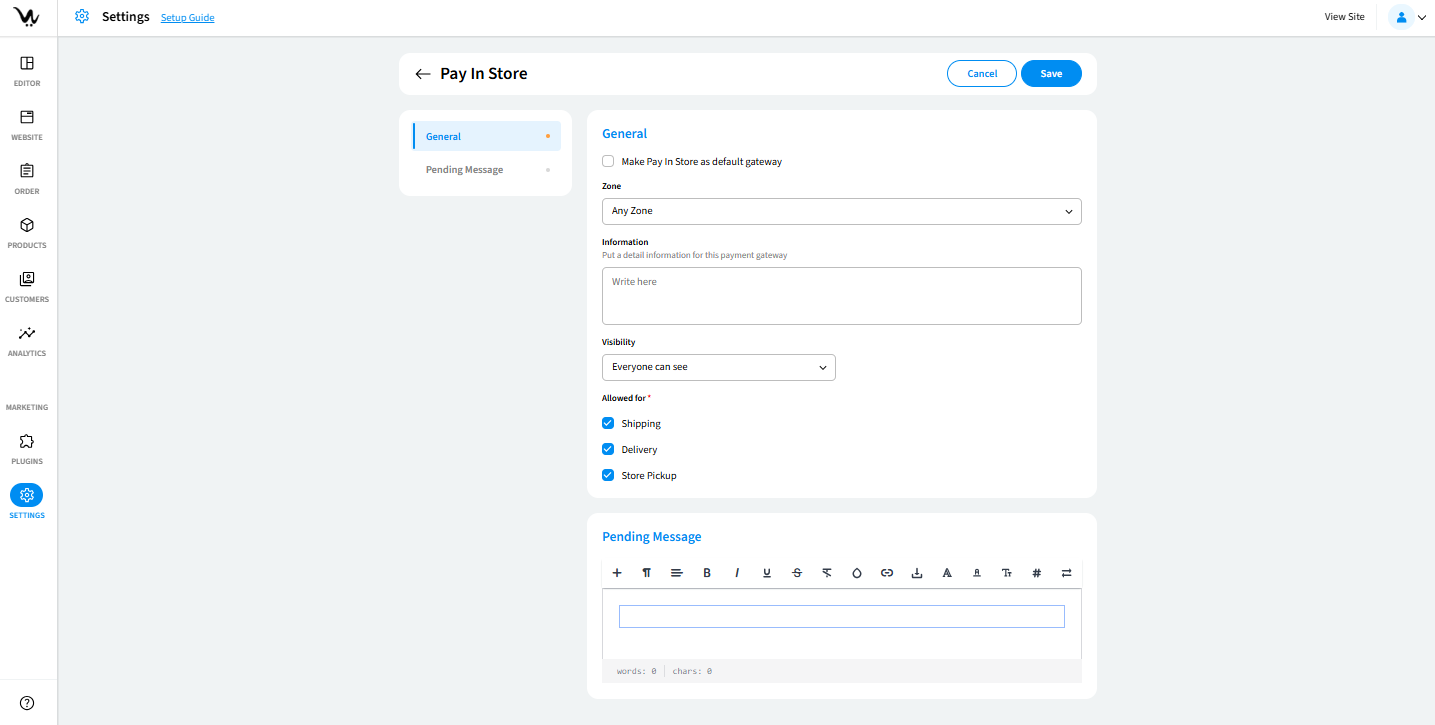
Task: Click the Save button
Action: tap(1051, 74)
